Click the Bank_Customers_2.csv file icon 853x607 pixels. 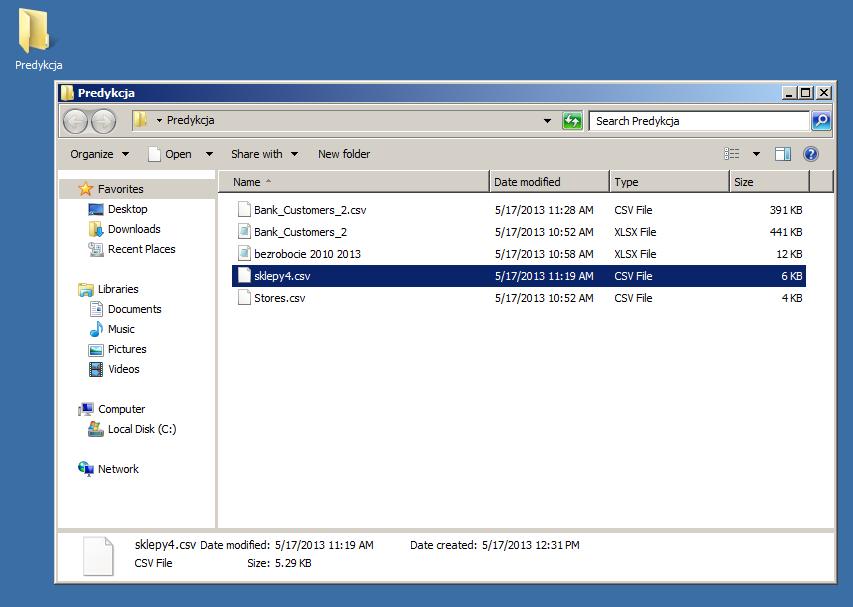(244, 210)
